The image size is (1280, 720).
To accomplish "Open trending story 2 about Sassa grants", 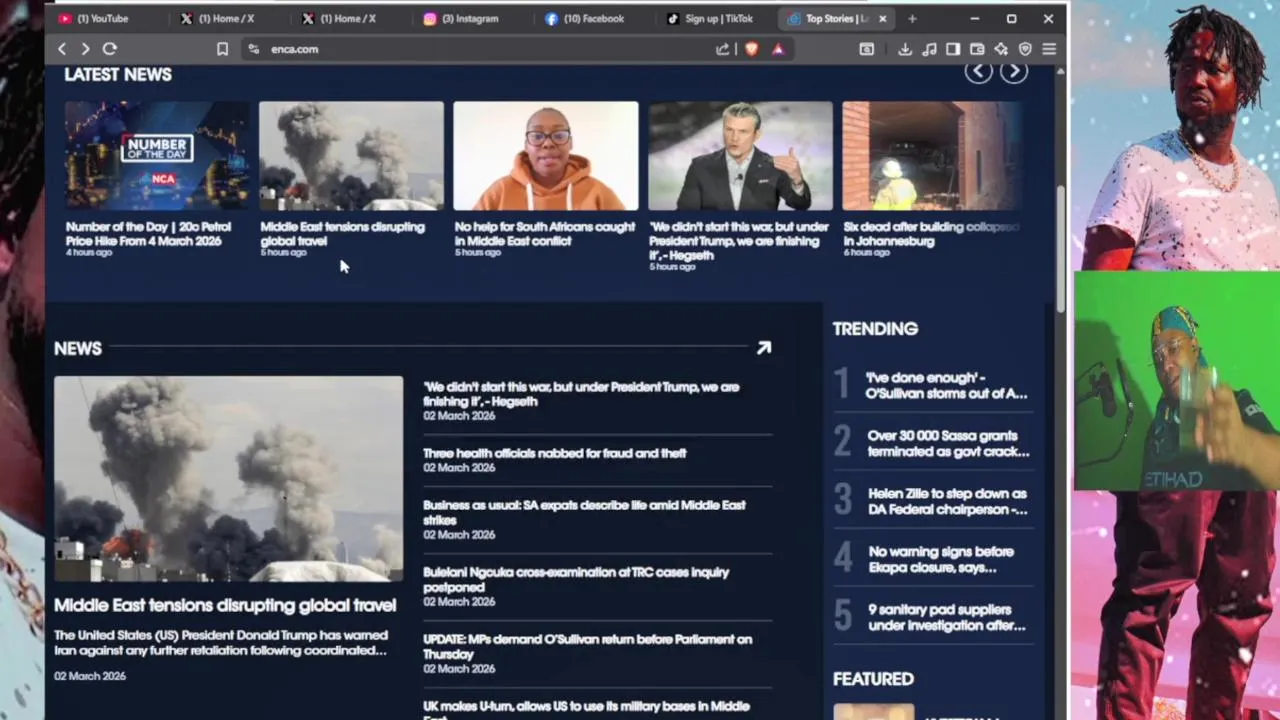I will (948, 443).
